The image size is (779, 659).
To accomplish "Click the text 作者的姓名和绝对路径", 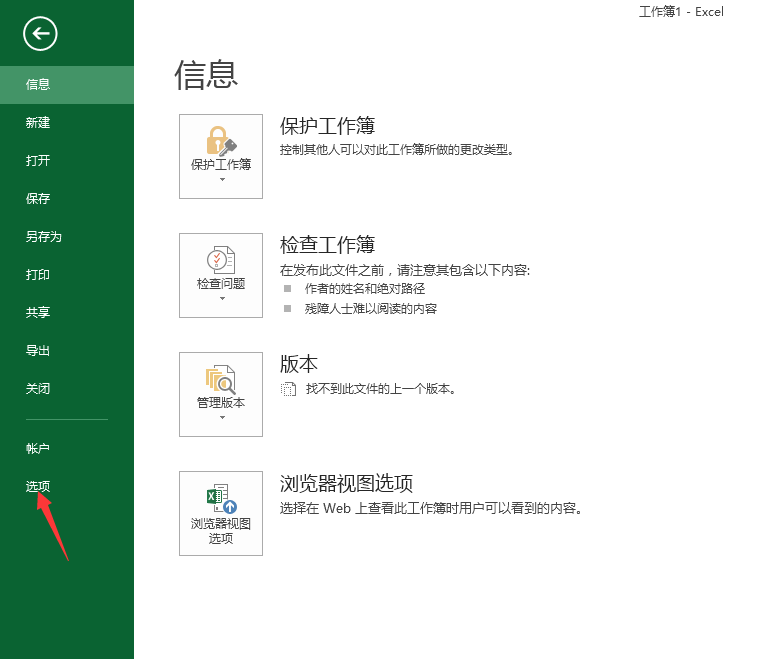I will pyautogui.click(x=365, y=289).
